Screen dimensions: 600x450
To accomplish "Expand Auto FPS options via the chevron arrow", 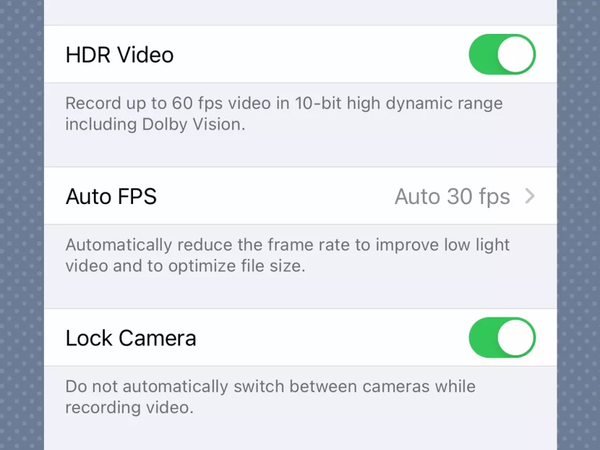I will [x=530, y=197].
